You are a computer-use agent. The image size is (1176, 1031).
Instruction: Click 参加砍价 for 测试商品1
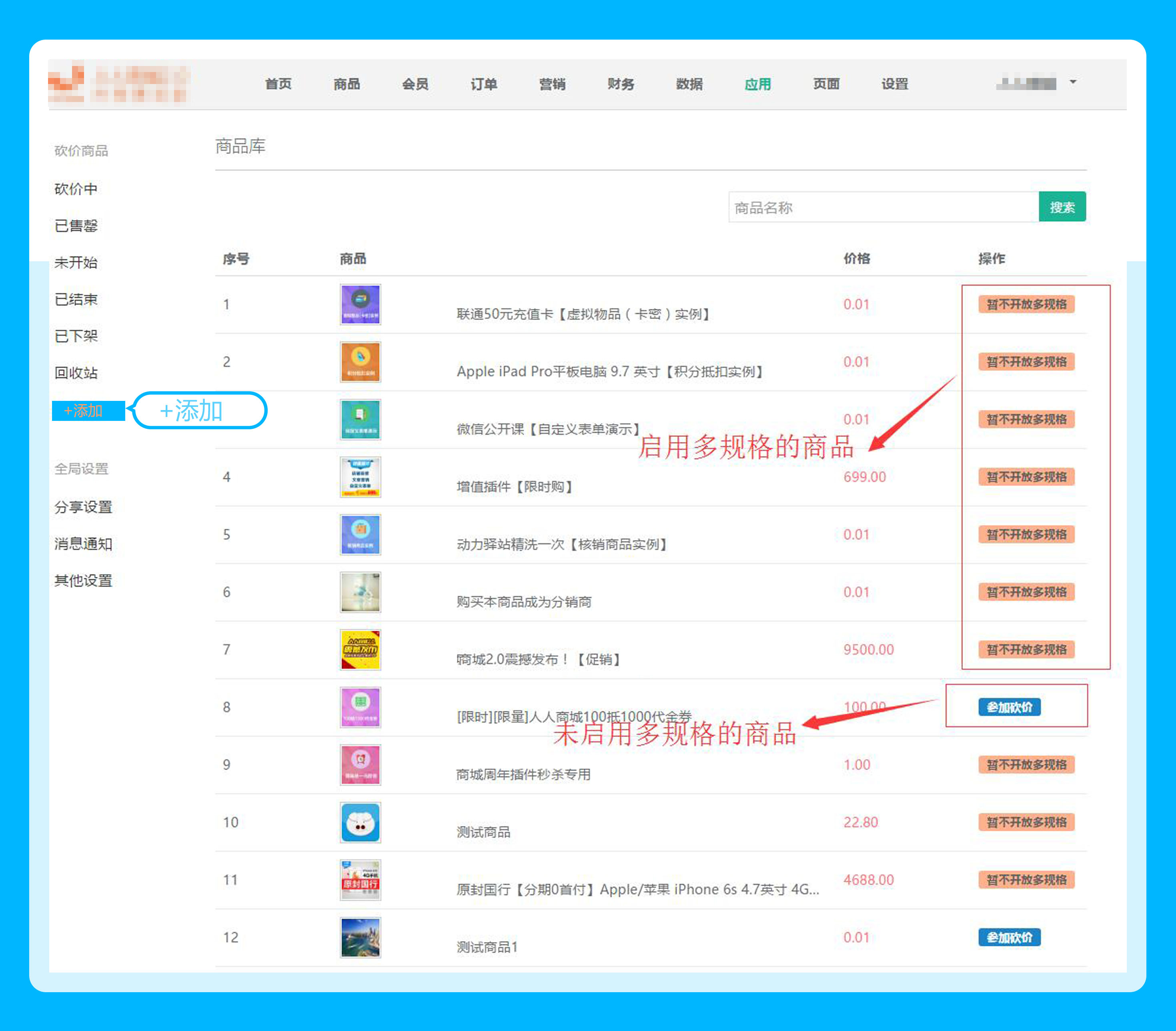1009,937
